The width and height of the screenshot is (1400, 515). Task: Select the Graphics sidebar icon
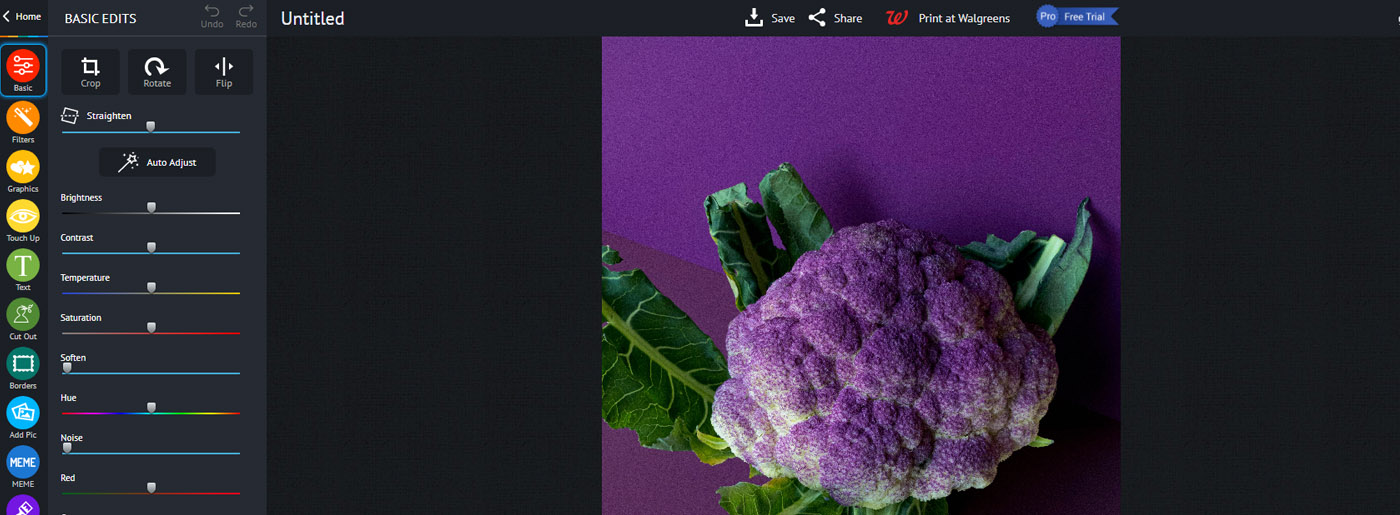(23, 169)
